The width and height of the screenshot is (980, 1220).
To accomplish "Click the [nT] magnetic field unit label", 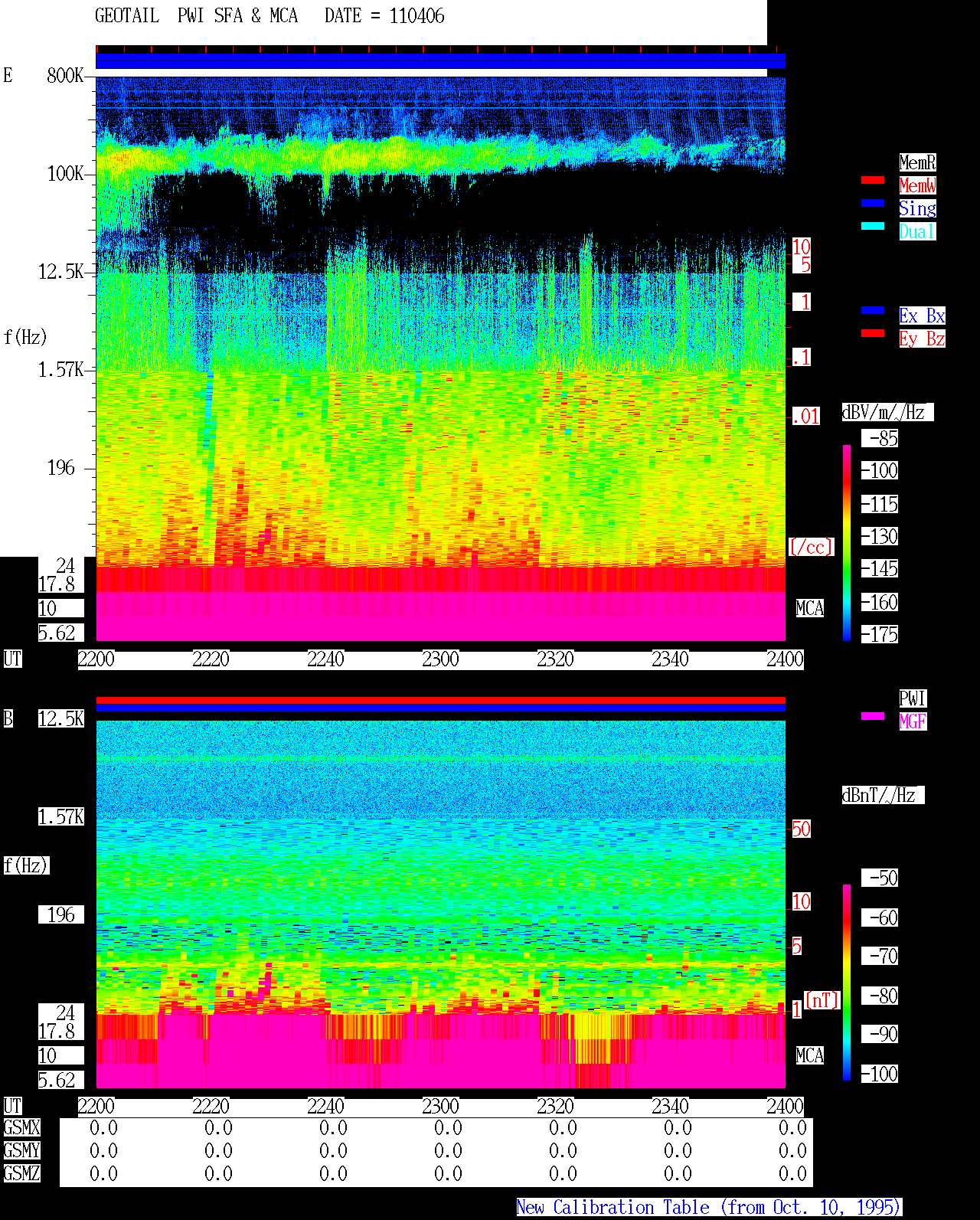I will click(822, 1000).
